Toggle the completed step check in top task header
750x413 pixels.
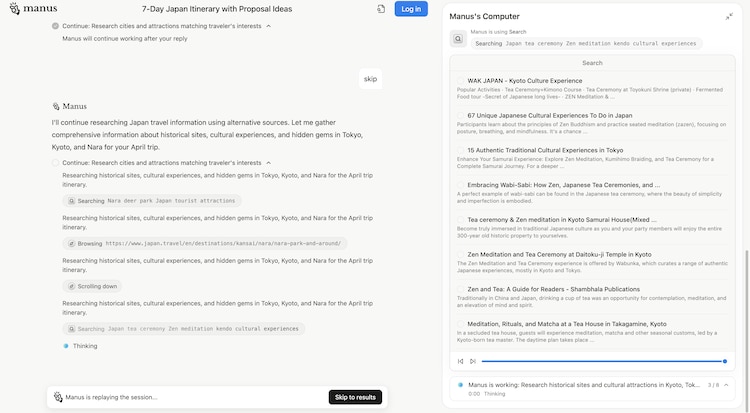tap(55, 25)
